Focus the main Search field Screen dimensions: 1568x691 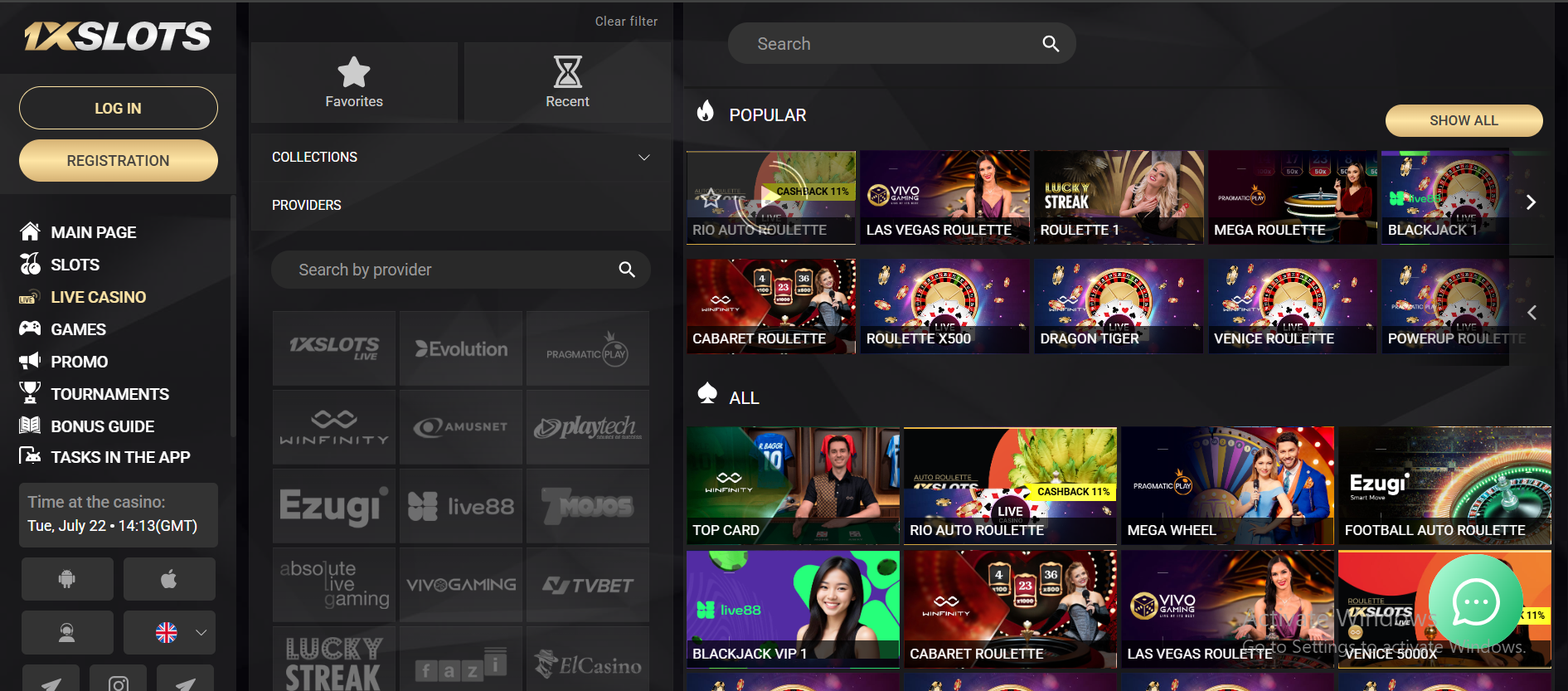(901, 44)
